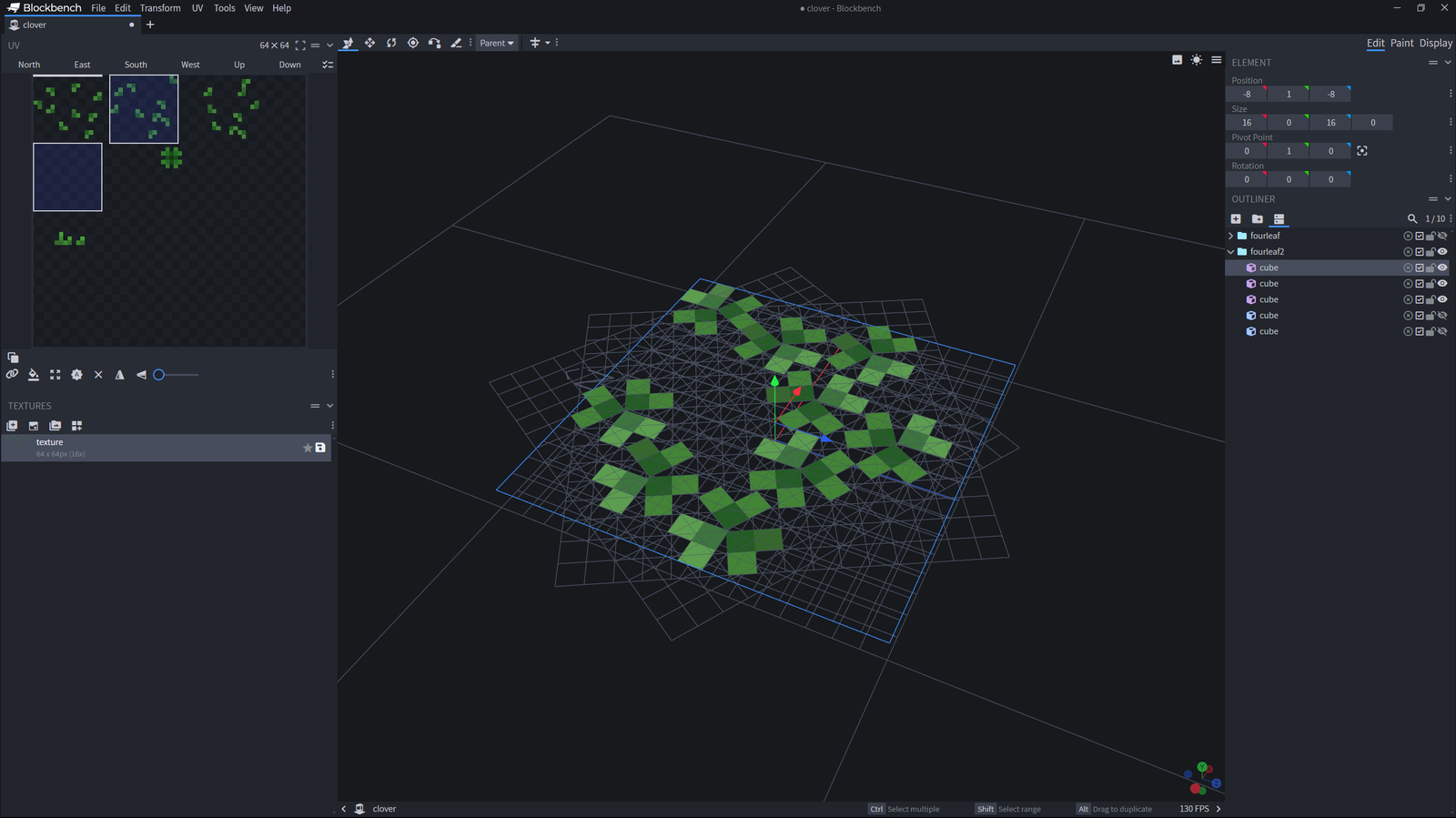Uncheck the export checkbox of the fourleaf group
Image resolution: width=1456 pixels, height=818 pixels.
pos(1420,236)
